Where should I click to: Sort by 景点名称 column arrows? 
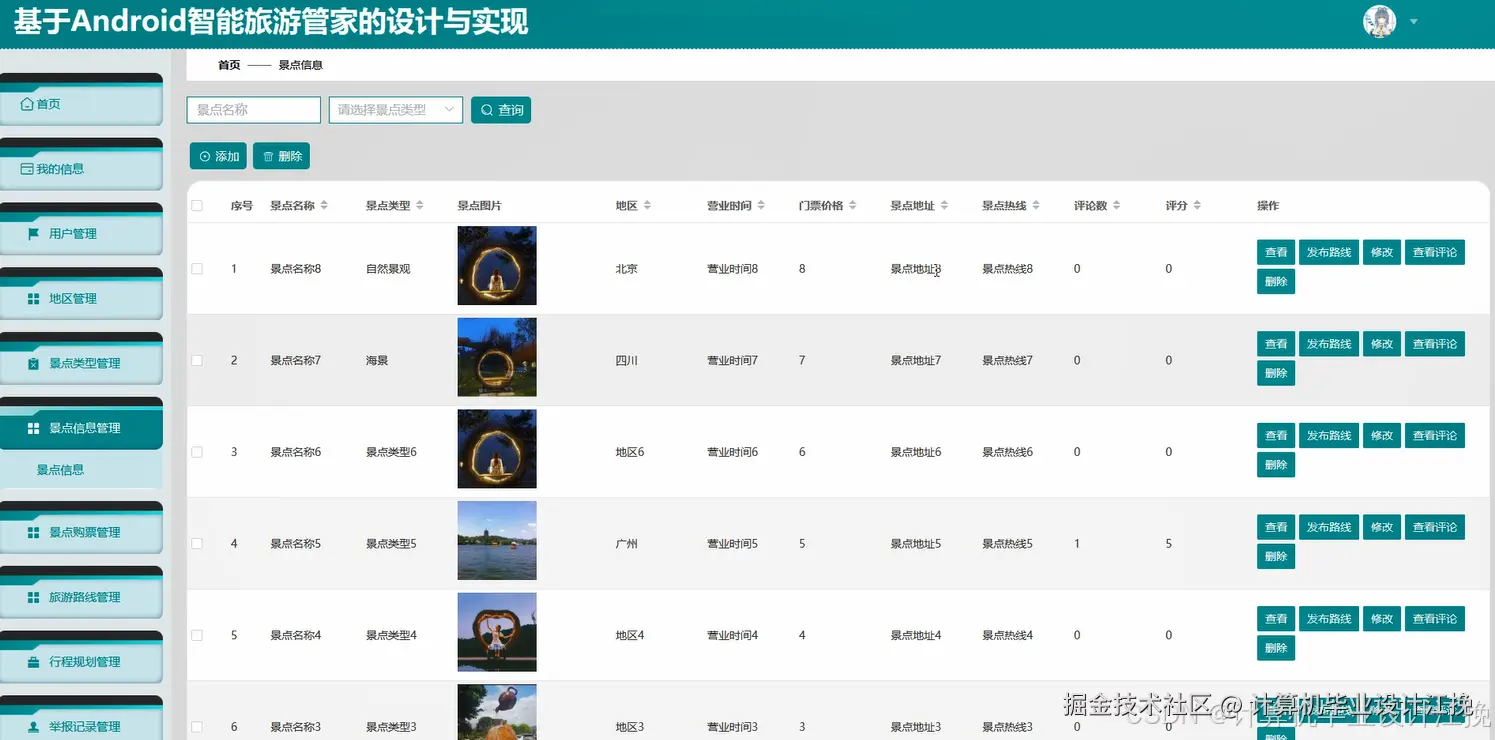[324, 206]
